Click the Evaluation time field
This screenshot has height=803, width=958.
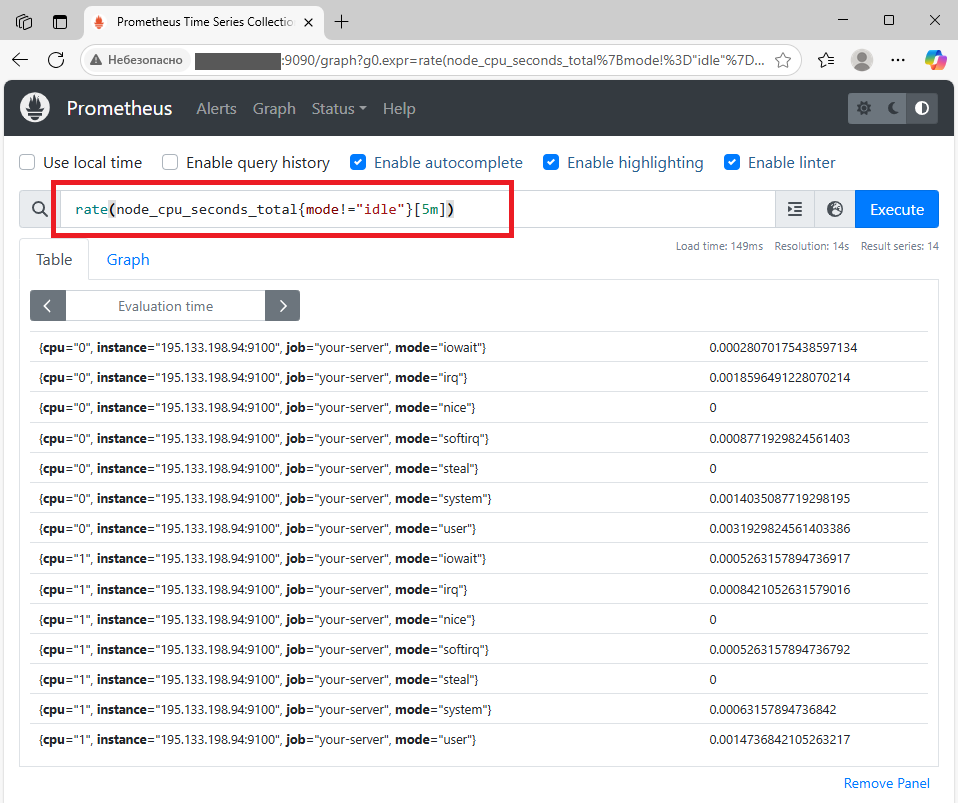pyautogui.click(x=165, y=306)
